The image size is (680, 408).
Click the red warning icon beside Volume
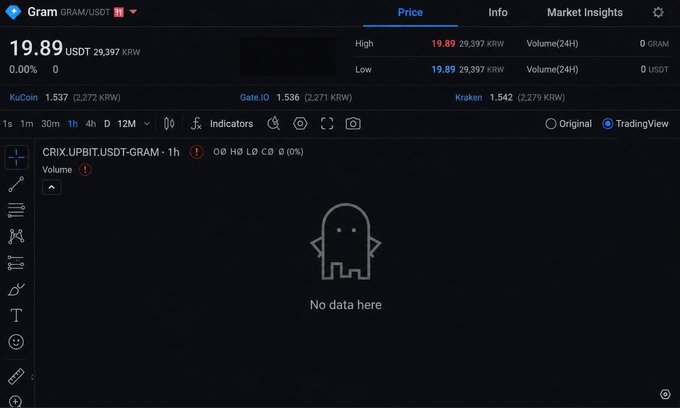(85, 170)
